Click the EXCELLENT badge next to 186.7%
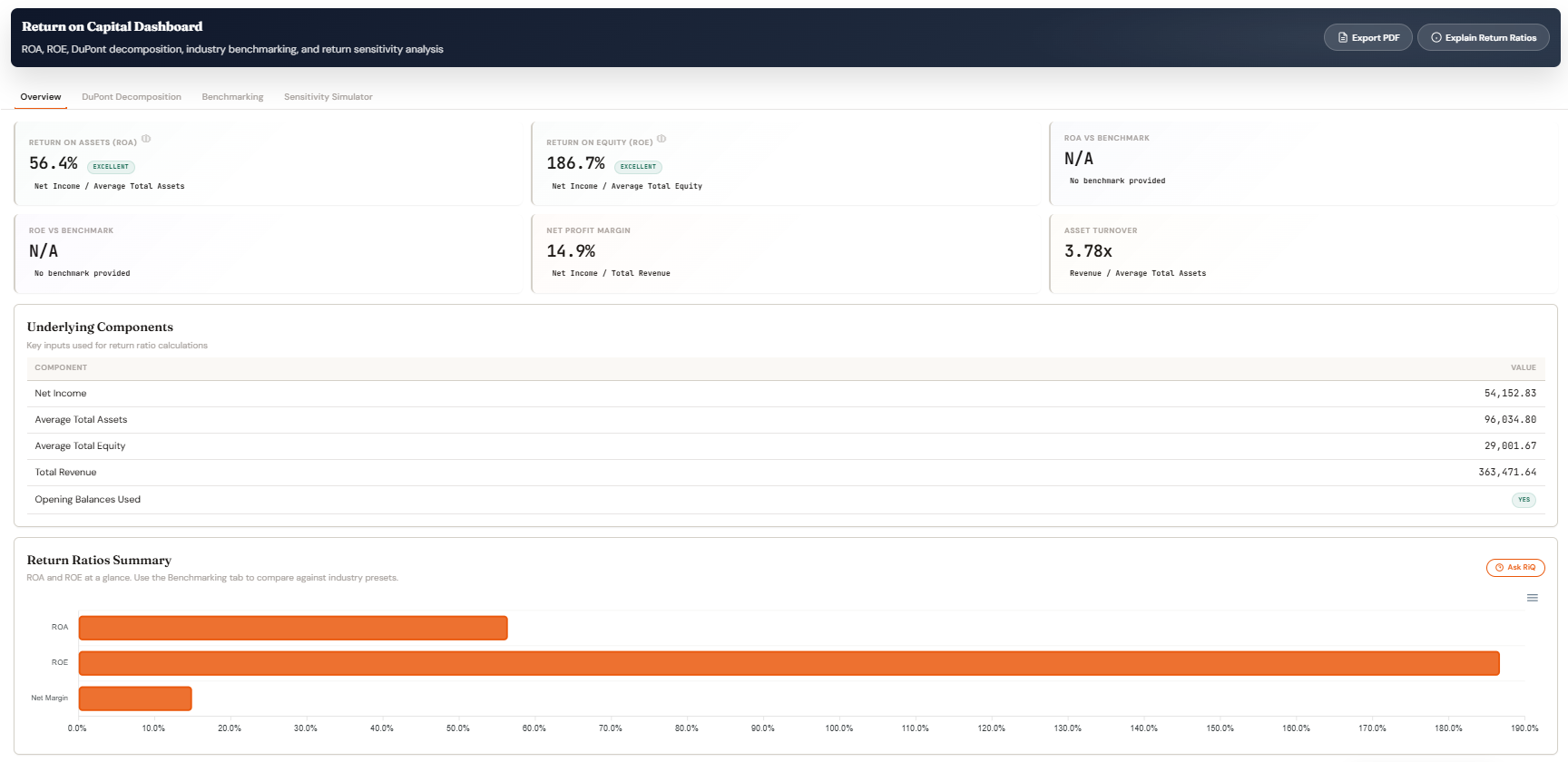The width and height of the screenshot is (1568, 762). tap(638, 167)
